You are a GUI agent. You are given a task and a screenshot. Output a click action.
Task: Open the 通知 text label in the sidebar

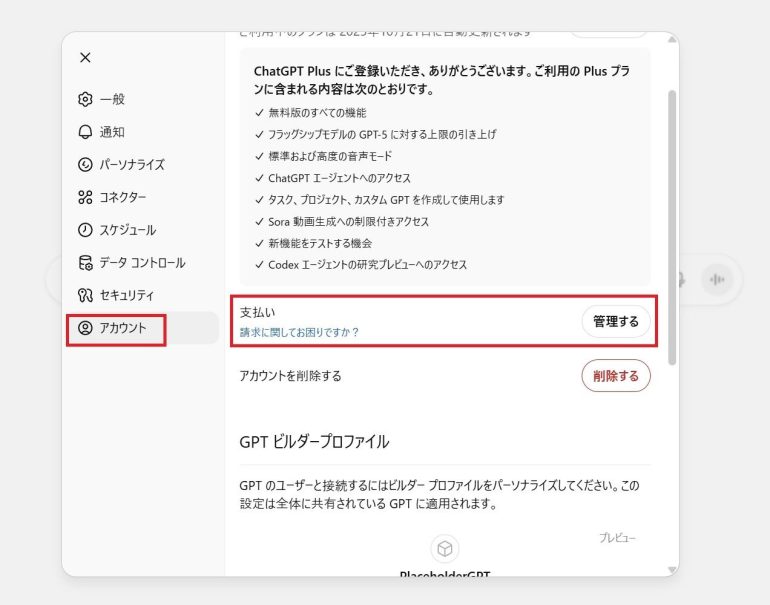tap(112, 132)
